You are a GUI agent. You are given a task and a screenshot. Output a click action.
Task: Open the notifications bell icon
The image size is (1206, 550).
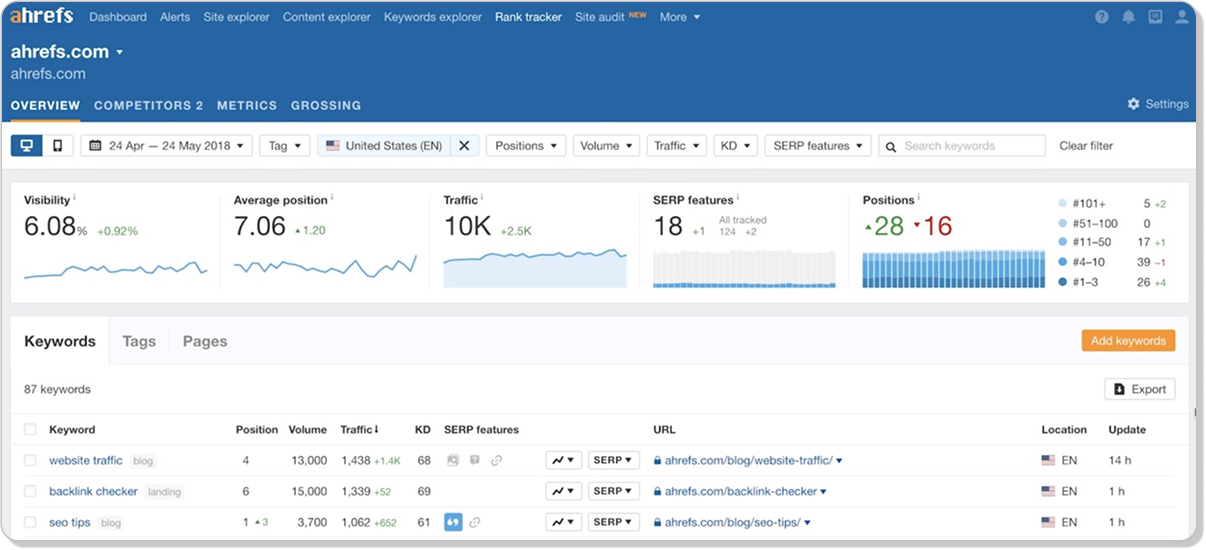(1129, 17)
